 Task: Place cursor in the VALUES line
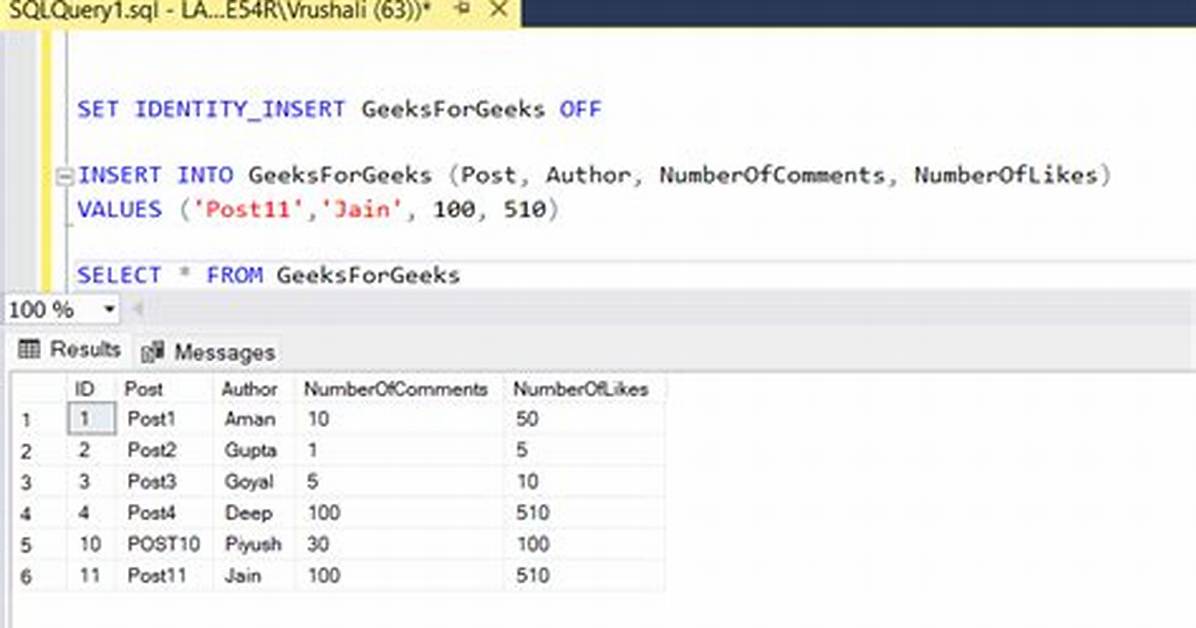[x=318, y=209]
